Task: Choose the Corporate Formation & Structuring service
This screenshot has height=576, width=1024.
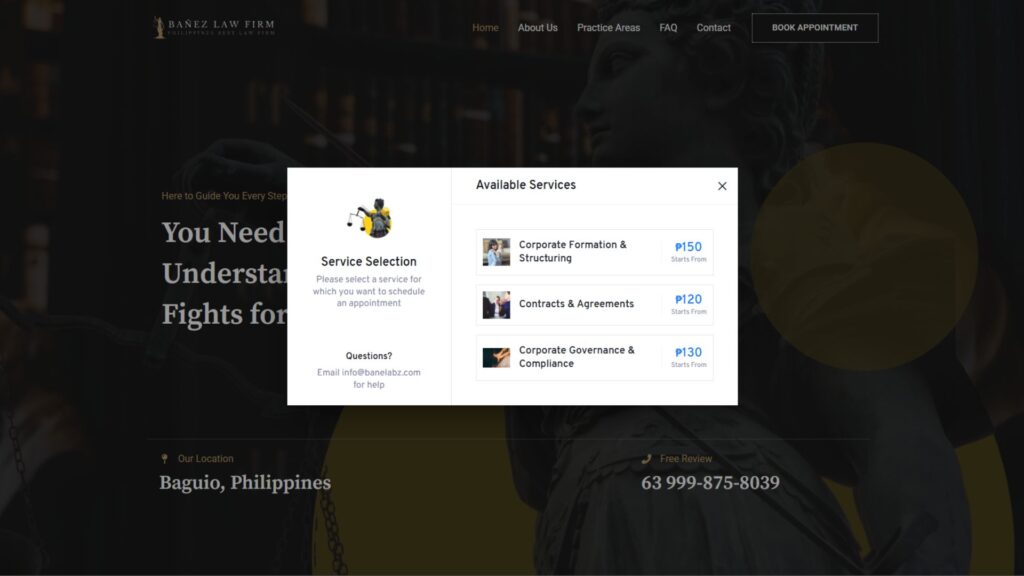Action: click(594, 252)
